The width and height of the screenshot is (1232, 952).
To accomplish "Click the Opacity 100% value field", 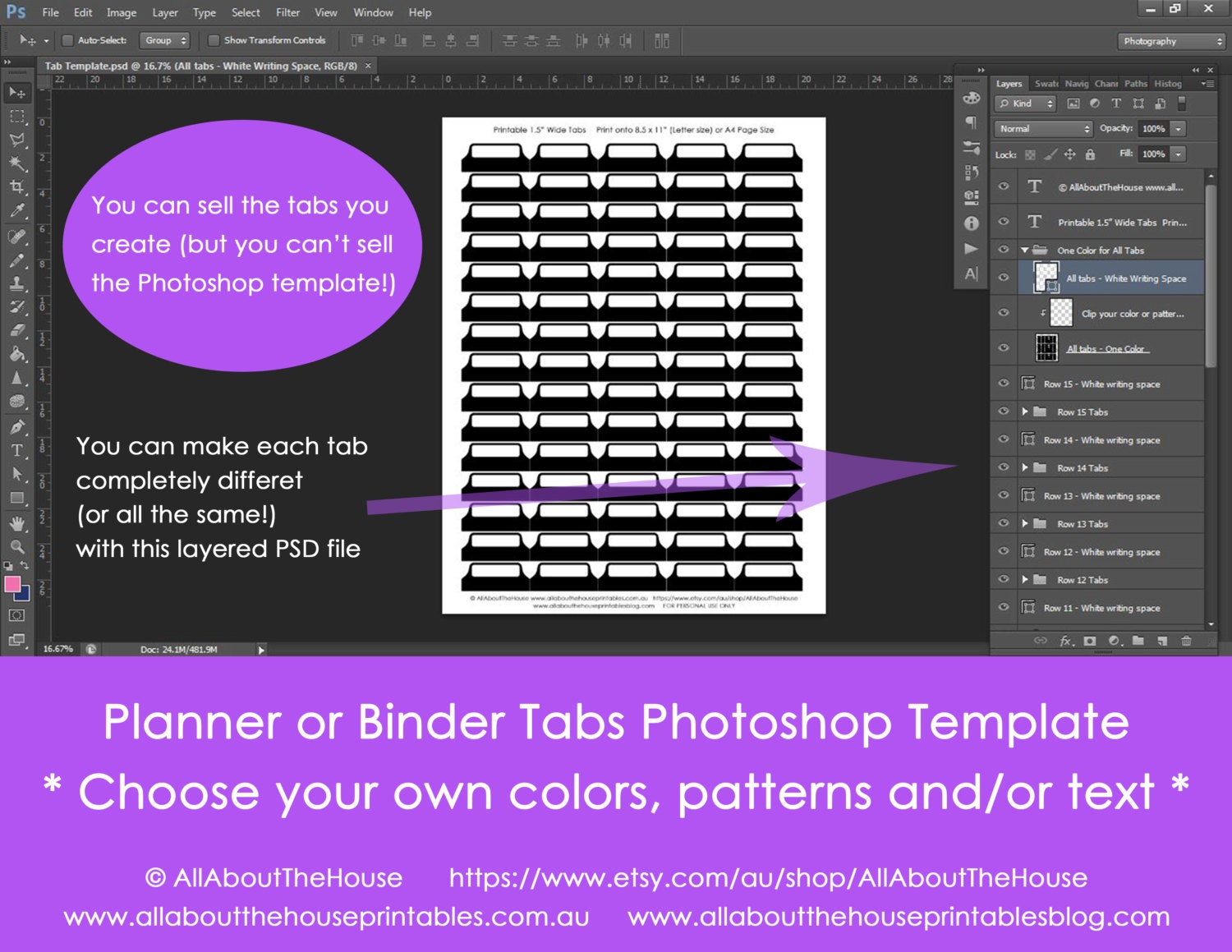I will pyautogui.click(x=1153, y=129).
